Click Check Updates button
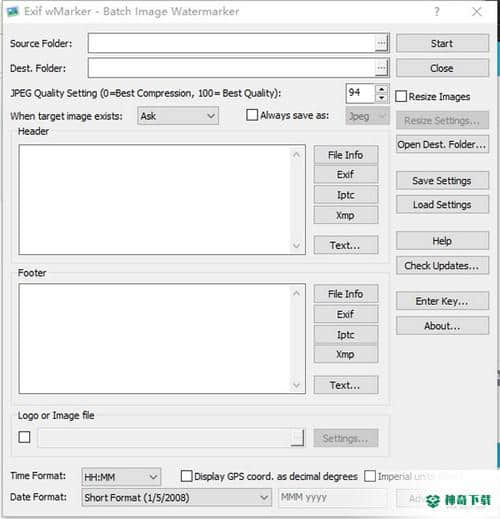 pyautogui.click(x=442, y=265)
